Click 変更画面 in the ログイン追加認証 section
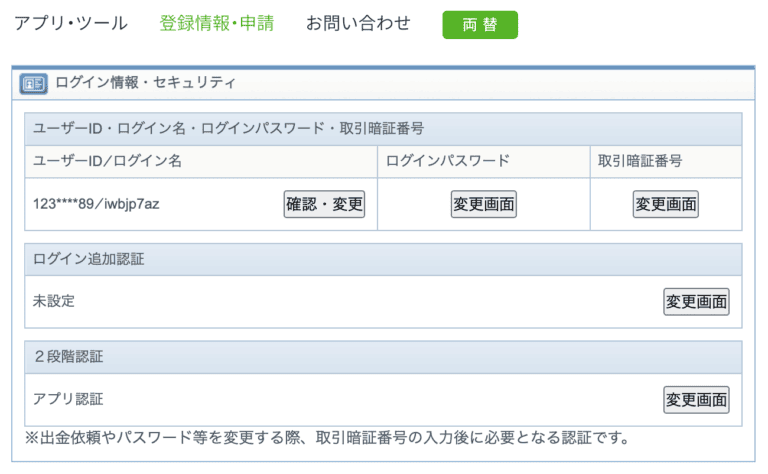The height and width of the screenshot is (474, 768). pos(696,302)
